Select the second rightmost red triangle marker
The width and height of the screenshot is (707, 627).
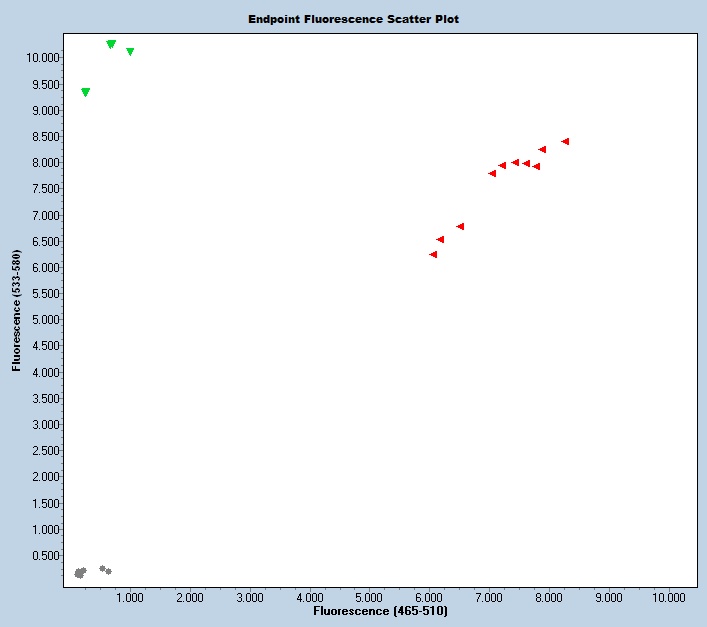542,149
